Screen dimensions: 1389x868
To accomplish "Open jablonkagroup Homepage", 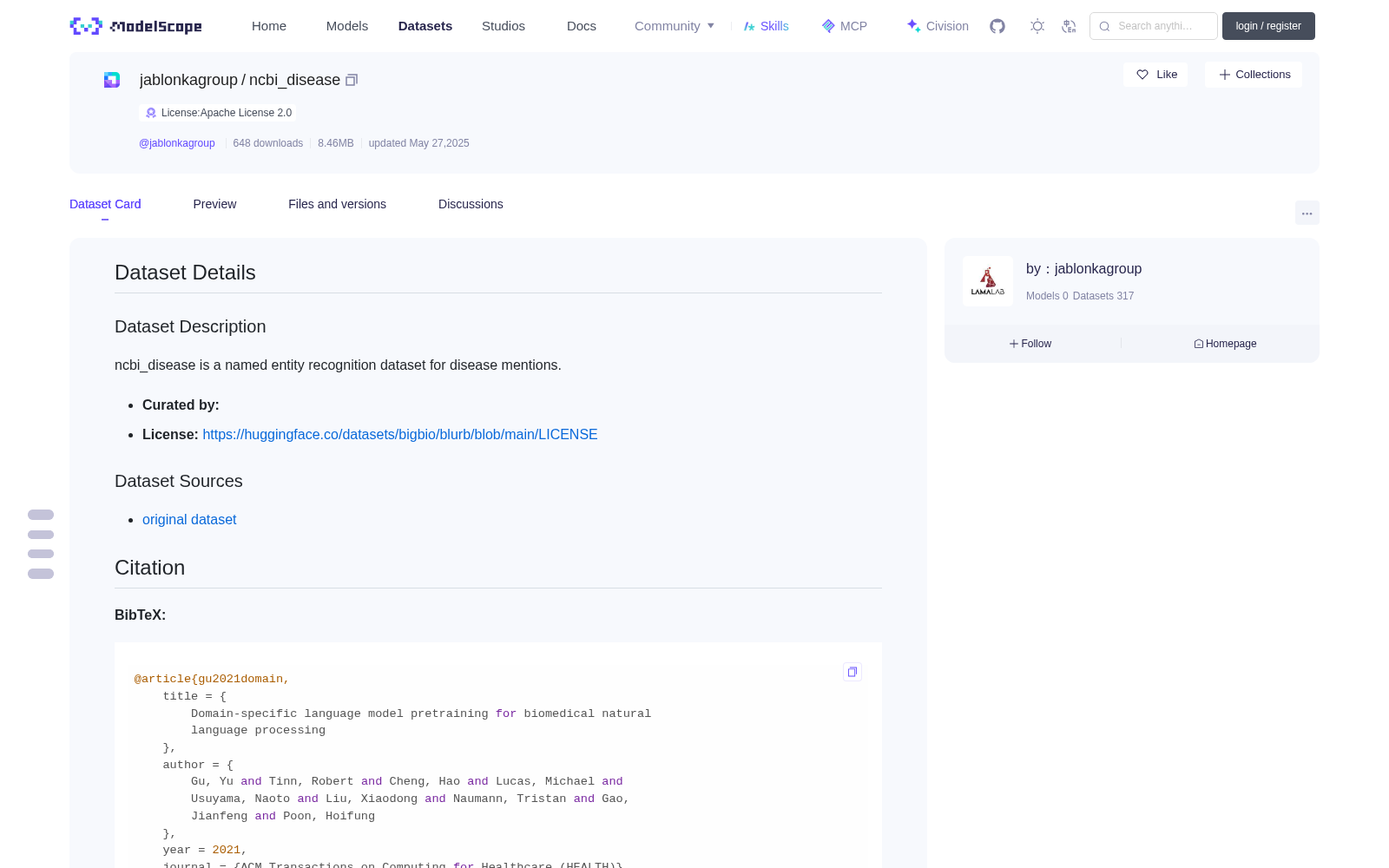I will coord(1225,344).
